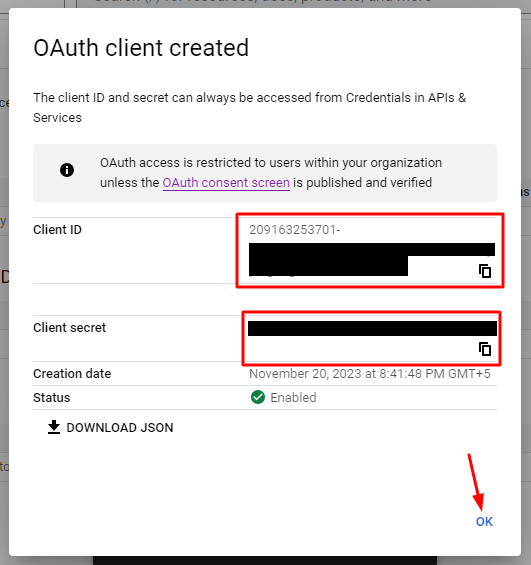Click the creation date November 20, 2023 value
This screenshot has height=565, width=531.
[370, 374]
